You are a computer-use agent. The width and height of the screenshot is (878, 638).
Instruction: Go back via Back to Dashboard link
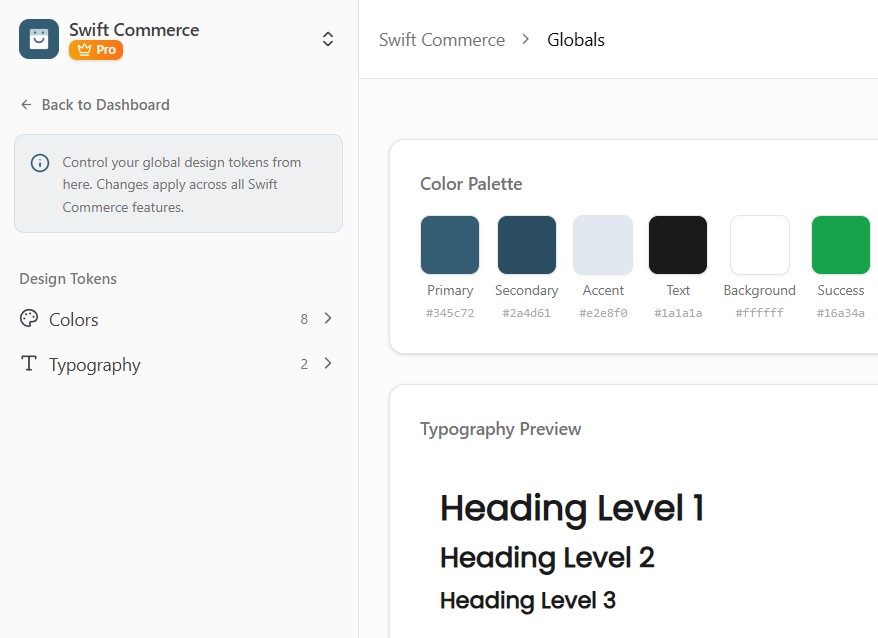[x=105, y=105]
